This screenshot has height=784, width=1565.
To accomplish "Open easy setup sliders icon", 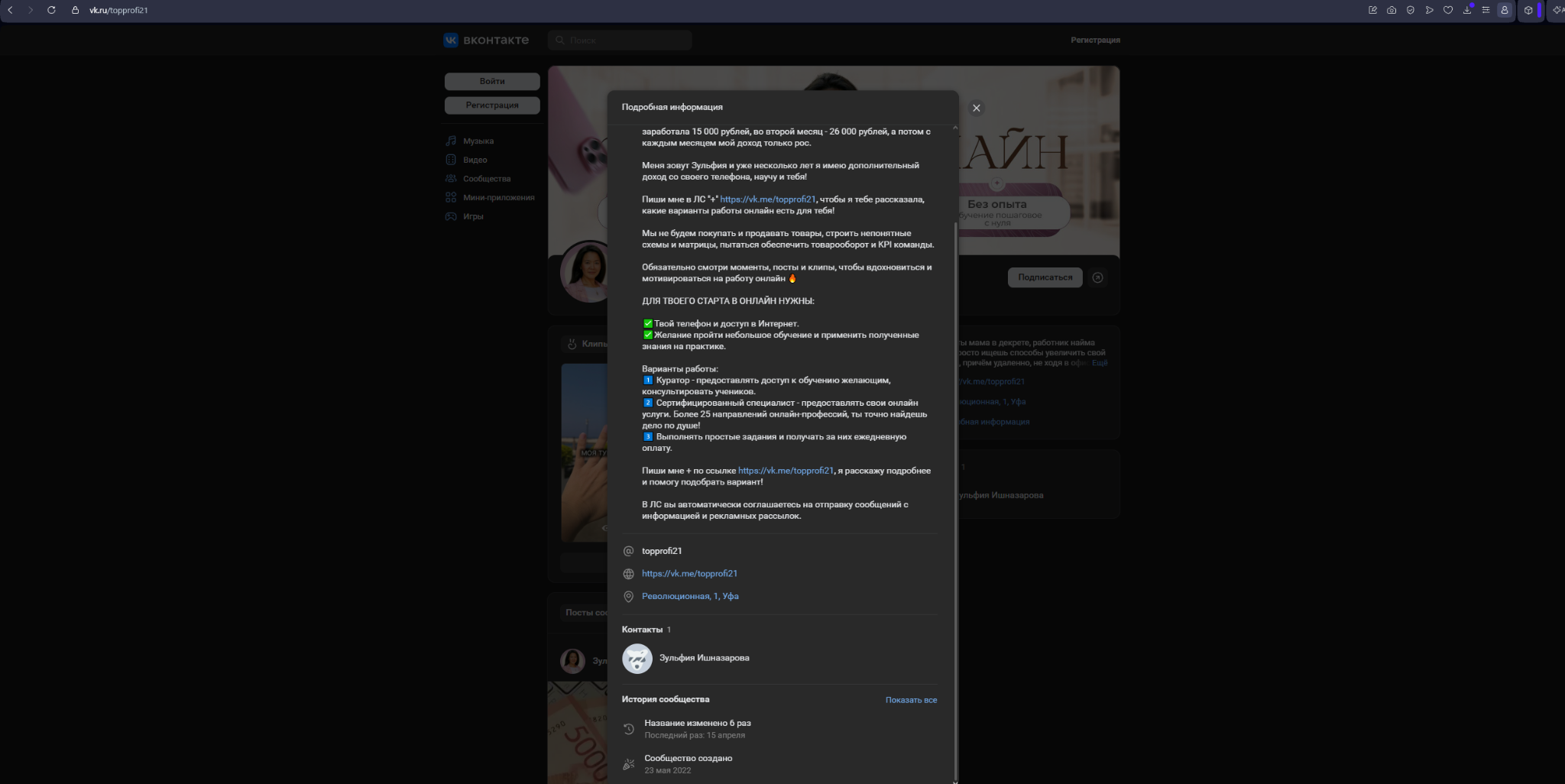I will coord(1486,10).
